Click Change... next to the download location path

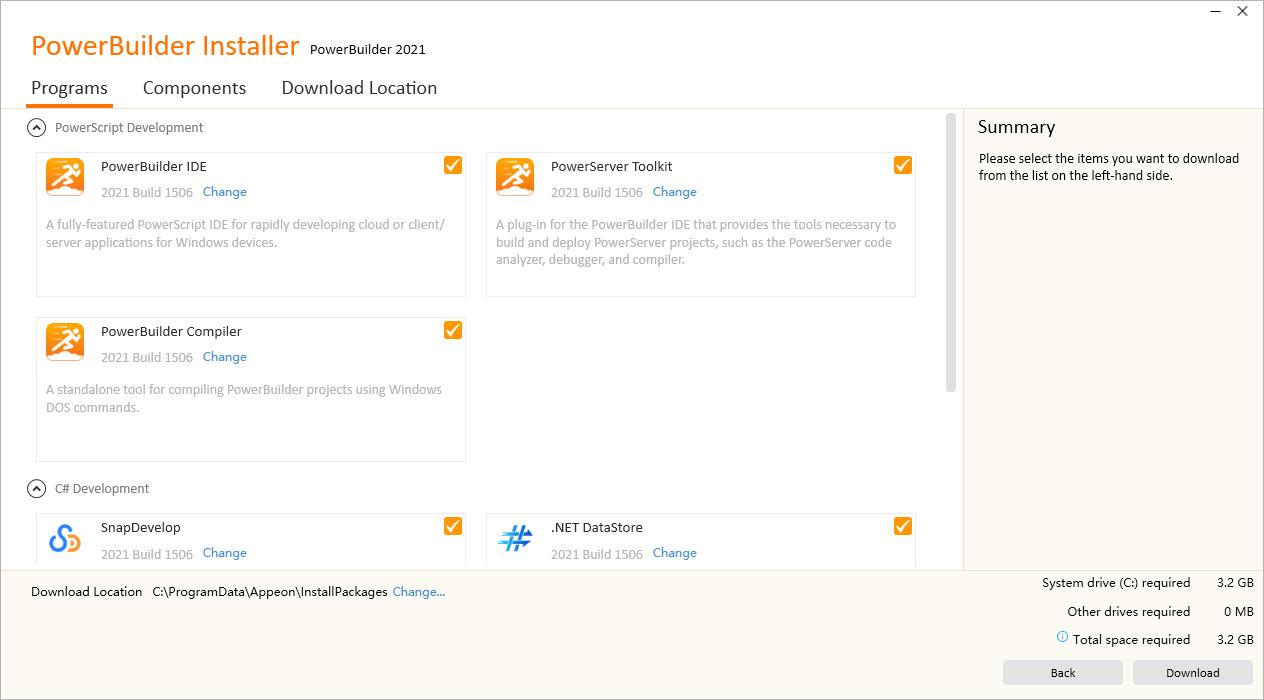419,592
